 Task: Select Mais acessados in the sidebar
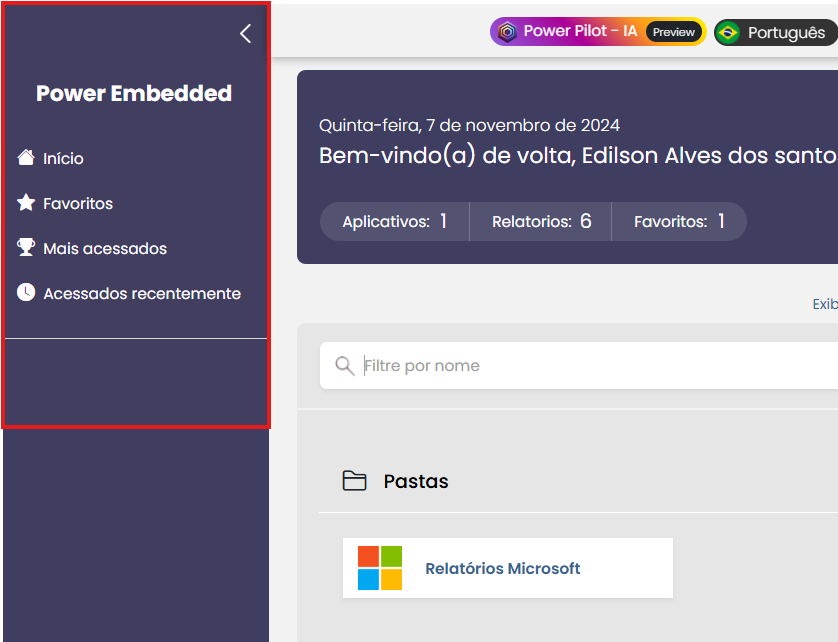[x=105, y=249]
